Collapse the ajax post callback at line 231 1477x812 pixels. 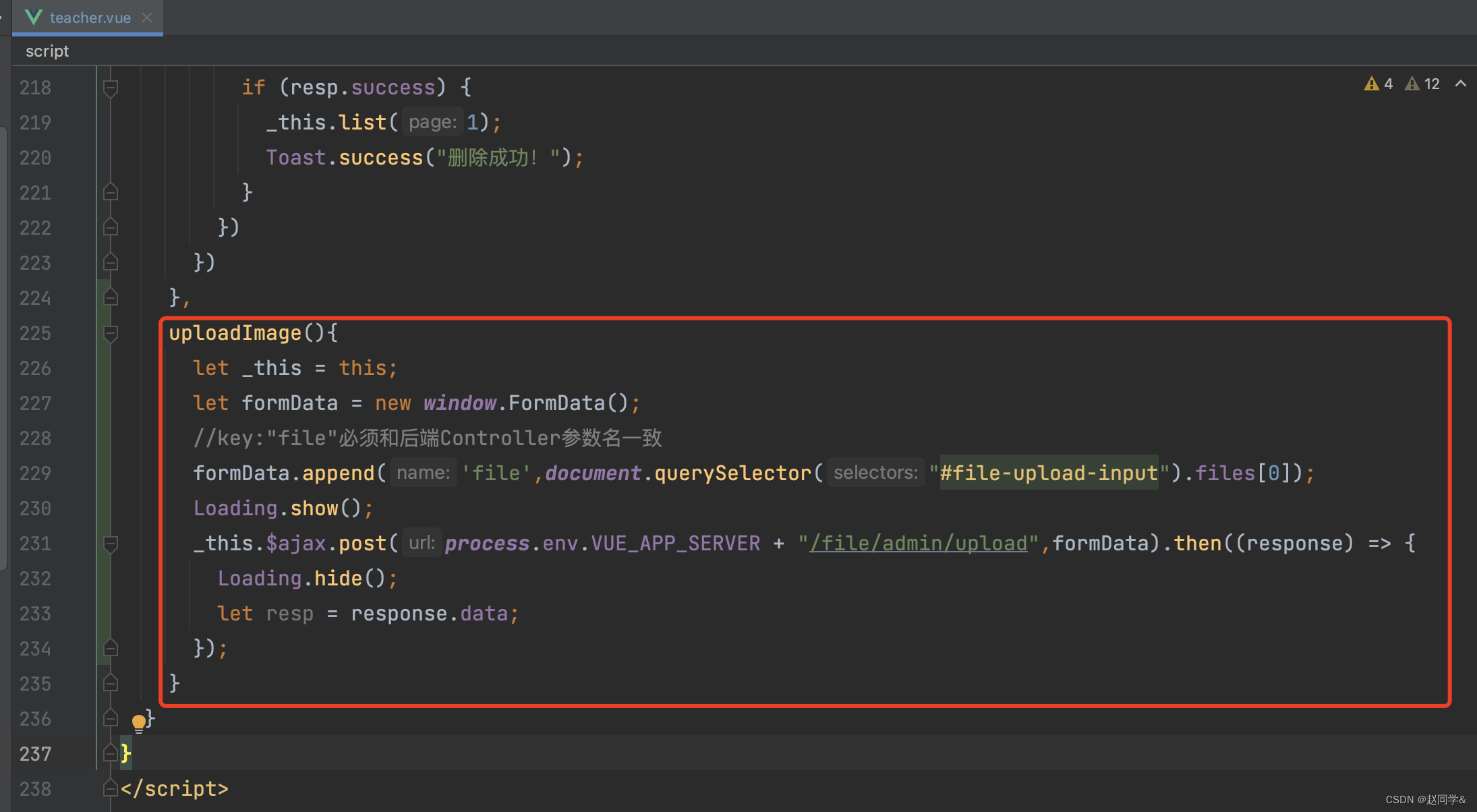click(x=111, y=544)
